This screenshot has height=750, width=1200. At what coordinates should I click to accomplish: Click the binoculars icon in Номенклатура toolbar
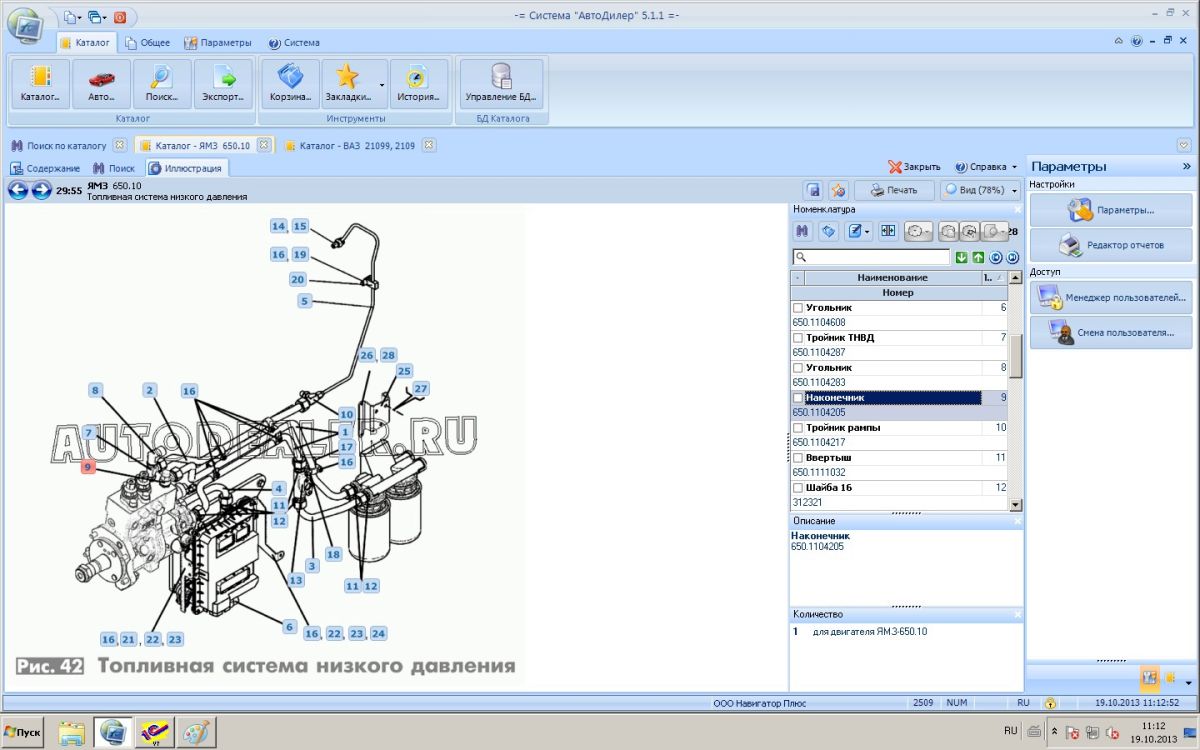click(x=802, y=232)
